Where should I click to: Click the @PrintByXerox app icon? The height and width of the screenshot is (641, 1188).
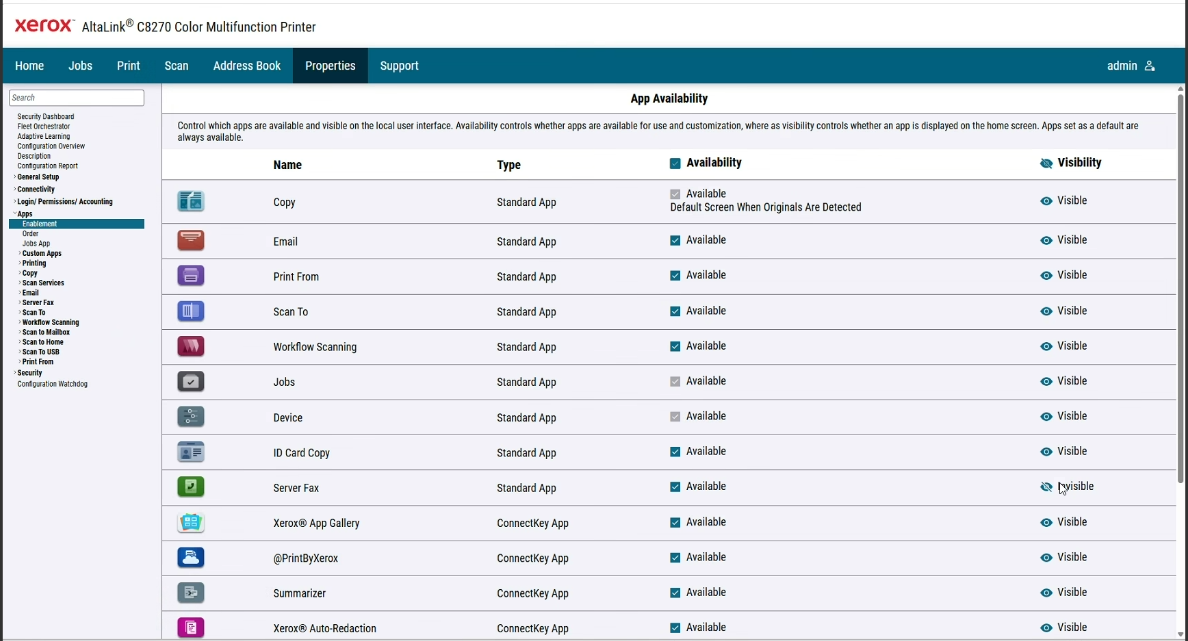point(190,557)
